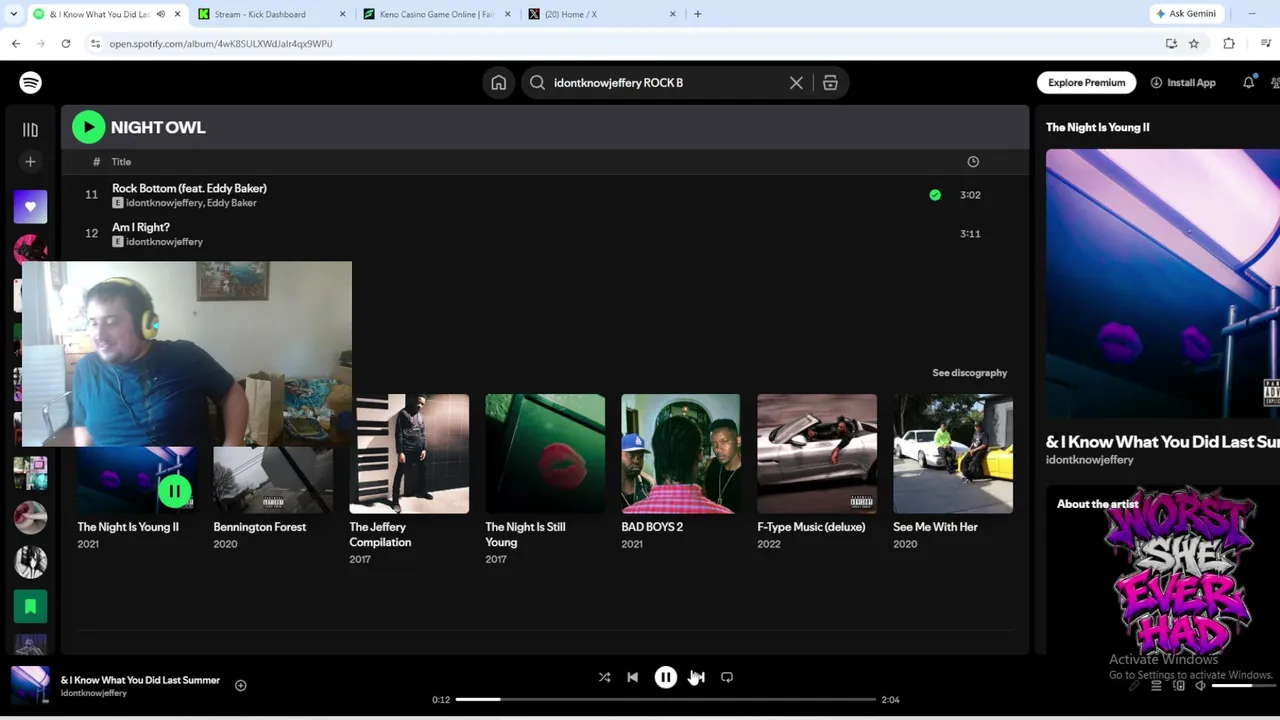
Task: Open Liked Songs playlist
Action: [30, 207]
